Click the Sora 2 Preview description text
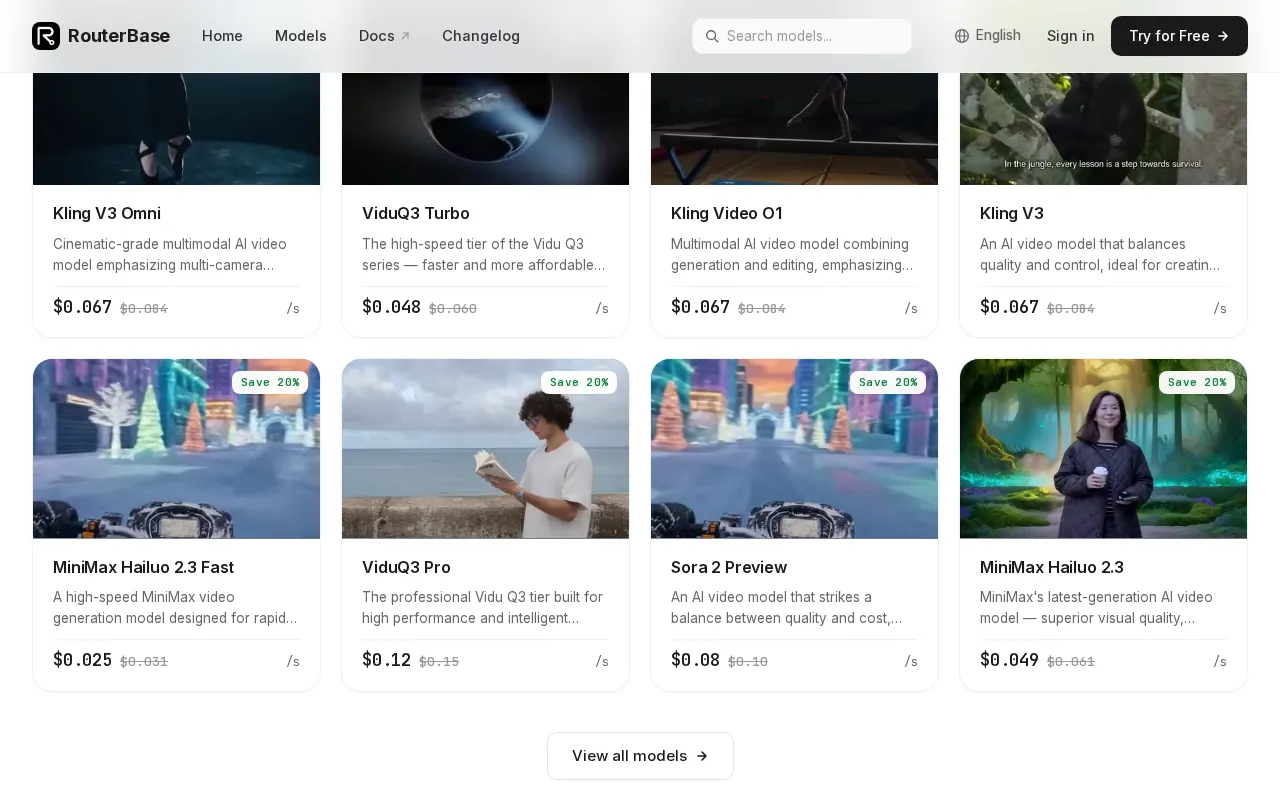 (x=794, y=608)
